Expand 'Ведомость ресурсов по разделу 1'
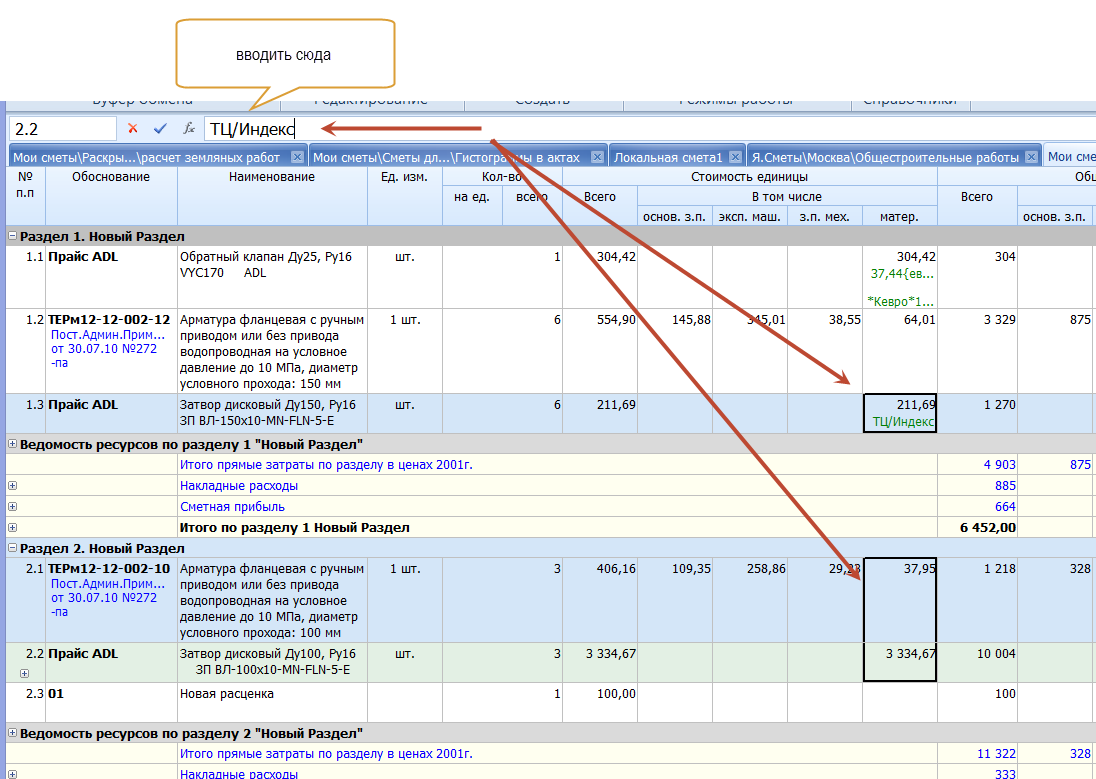The height and width of the screenshot is (779, 1096). coord(13,443)
